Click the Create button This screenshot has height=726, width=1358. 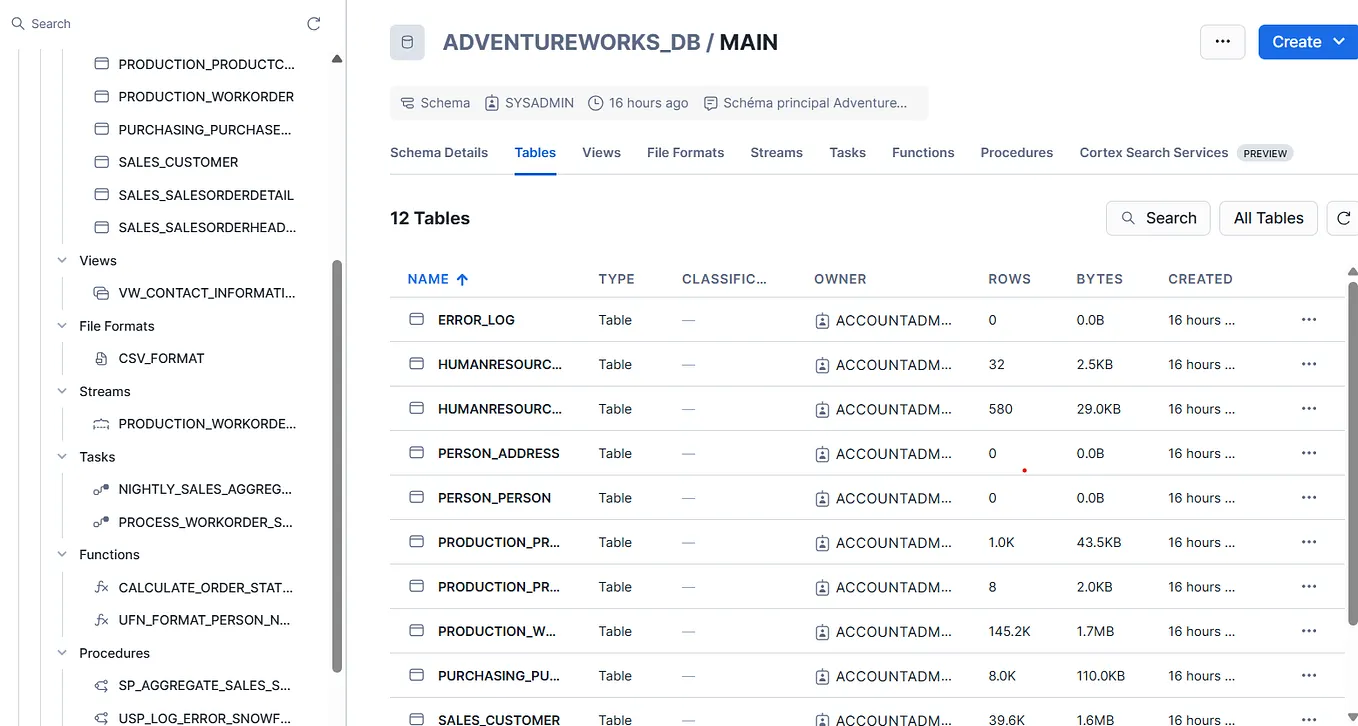tap(1305, 41)
